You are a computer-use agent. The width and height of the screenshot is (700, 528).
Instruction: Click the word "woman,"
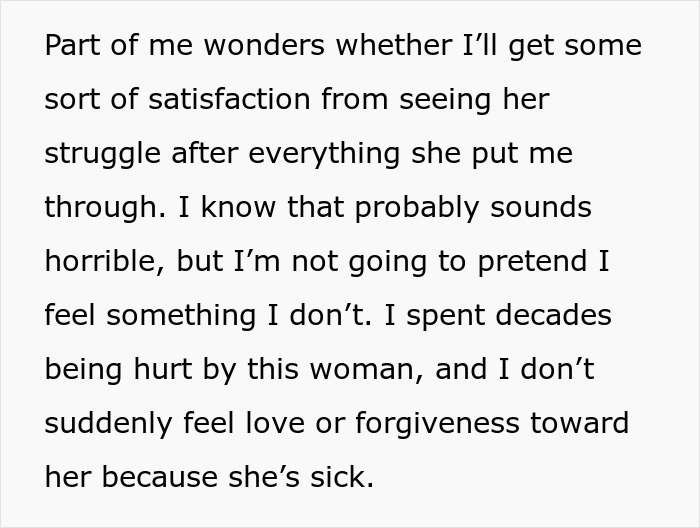click(367, 370)
